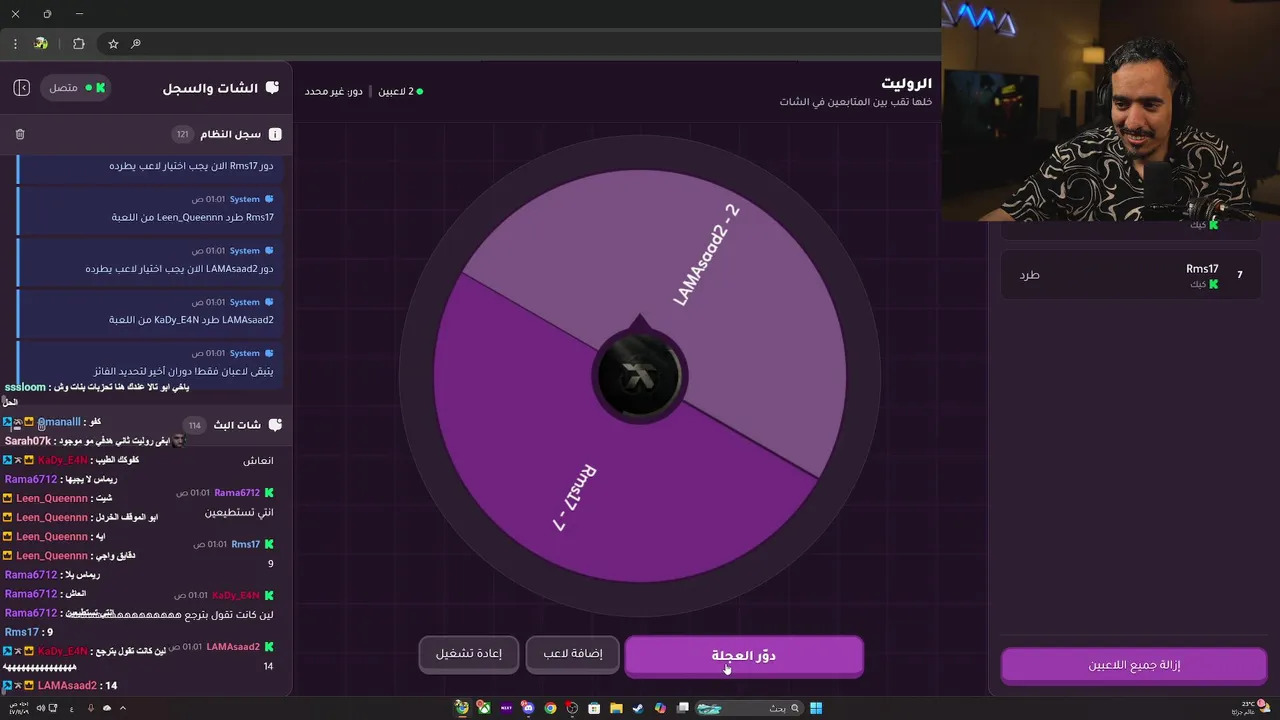
Task: Click the 2 لاعبين players count indicator
Action: click(400, 91)
